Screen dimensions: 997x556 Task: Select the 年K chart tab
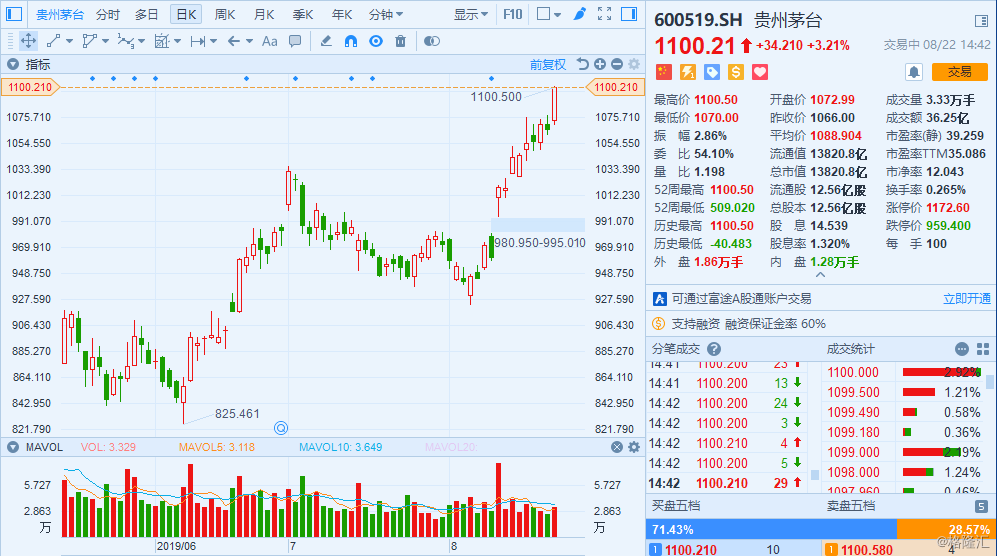[341, 14]
